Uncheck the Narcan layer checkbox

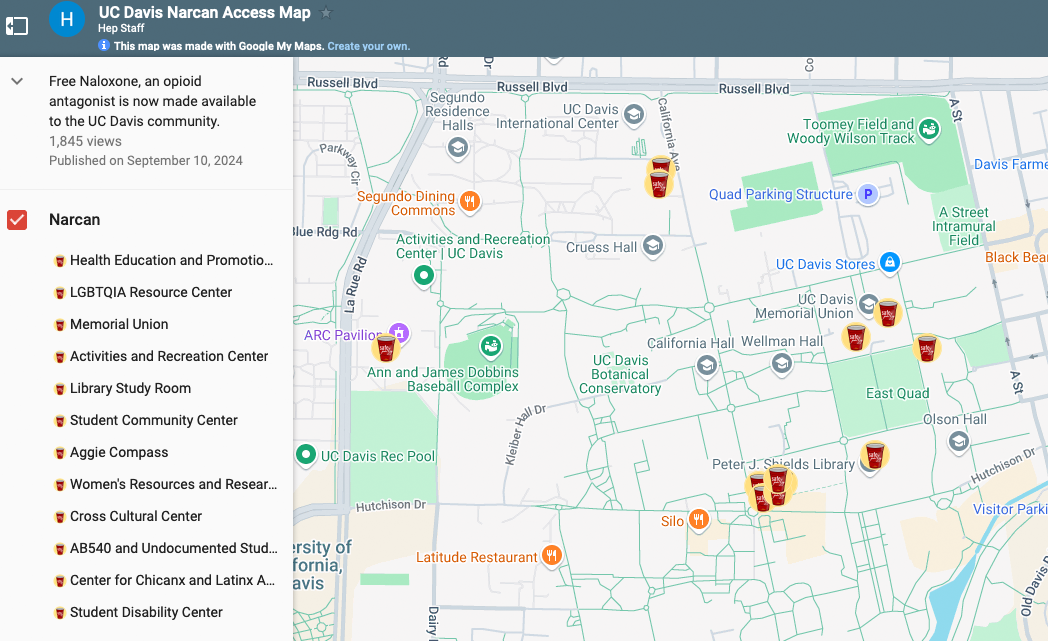click(17, 220)
